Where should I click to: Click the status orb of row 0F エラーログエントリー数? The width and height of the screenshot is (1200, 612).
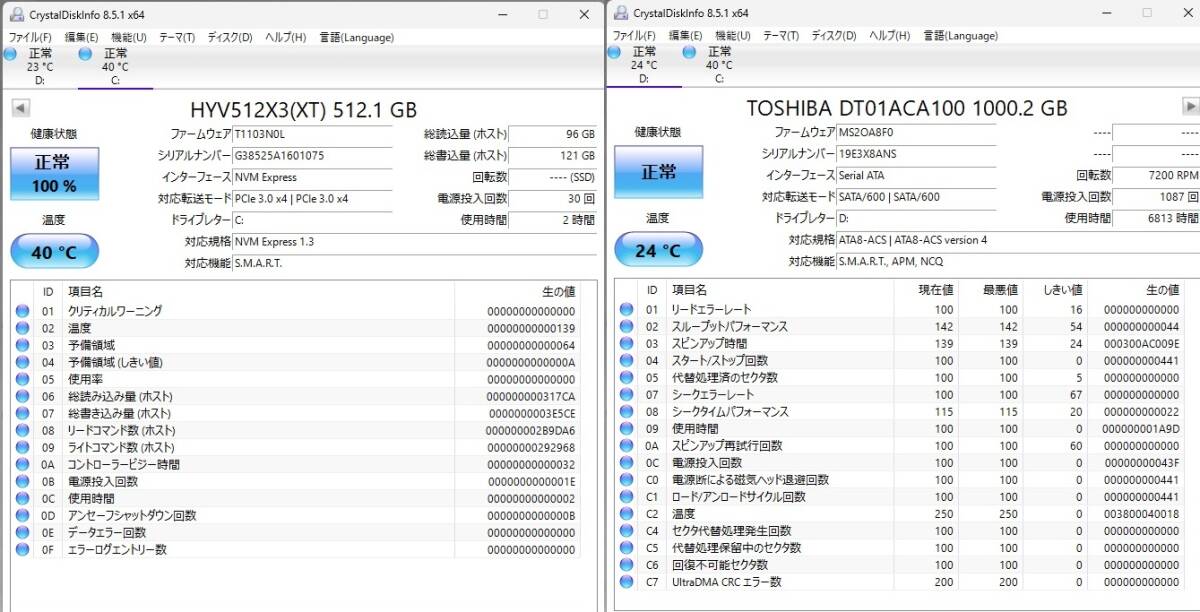[x=22, y=549]
